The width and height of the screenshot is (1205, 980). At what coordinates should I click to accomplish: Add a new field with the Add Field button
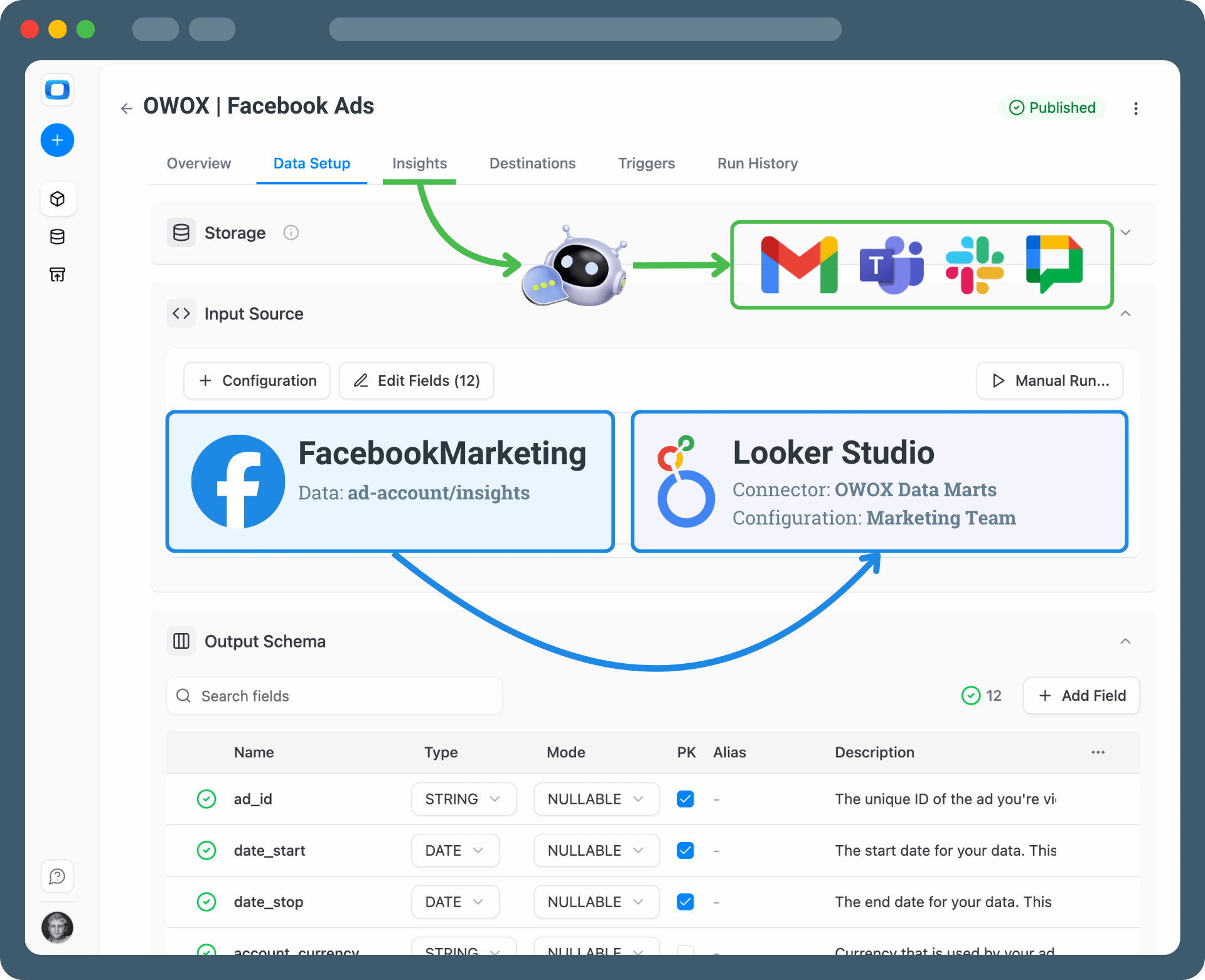pos(1081,695)
